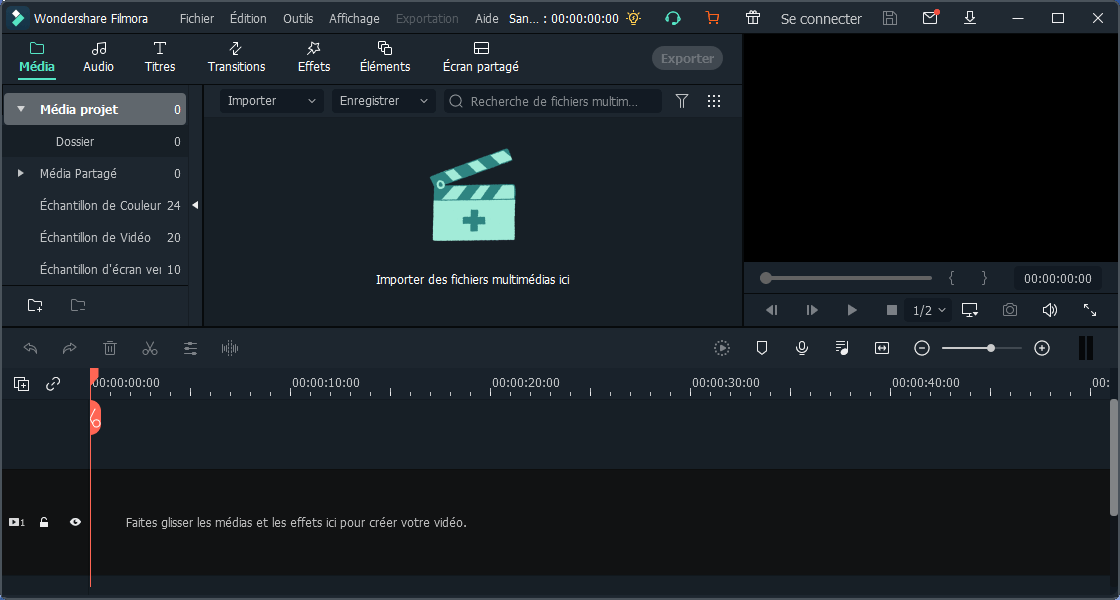The width and height of the screenshot is (1120, 600).
Task: Open the Enregistrer dropdown
Action: tap(384, 101)
